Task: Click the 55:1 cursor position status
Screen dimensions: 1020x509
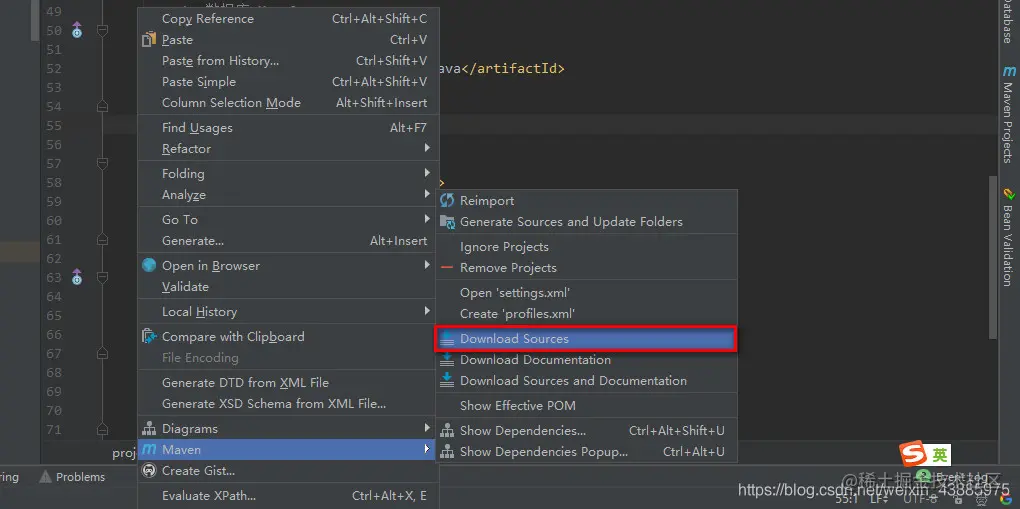Action: (x=846, y=499)
